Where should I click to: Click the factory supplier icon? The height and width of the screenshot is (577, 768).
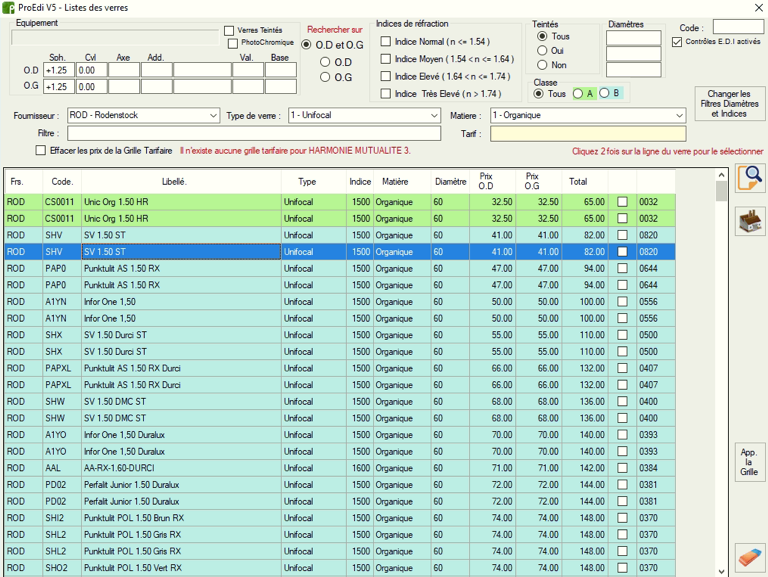click(750, 221)
